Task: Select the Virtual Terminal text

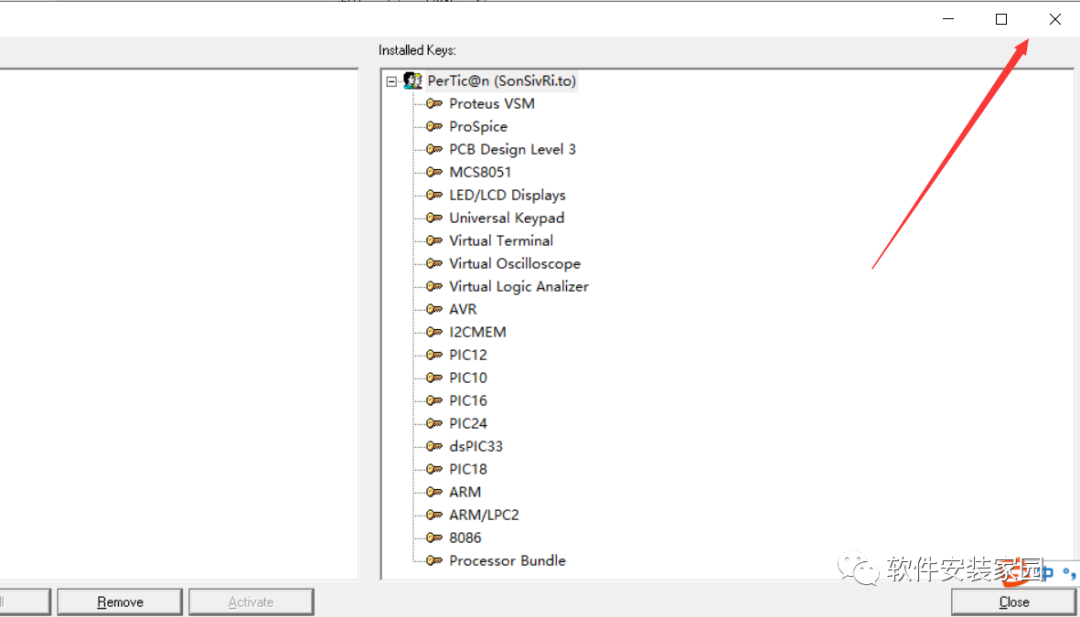Action: [x=501, y=240]
